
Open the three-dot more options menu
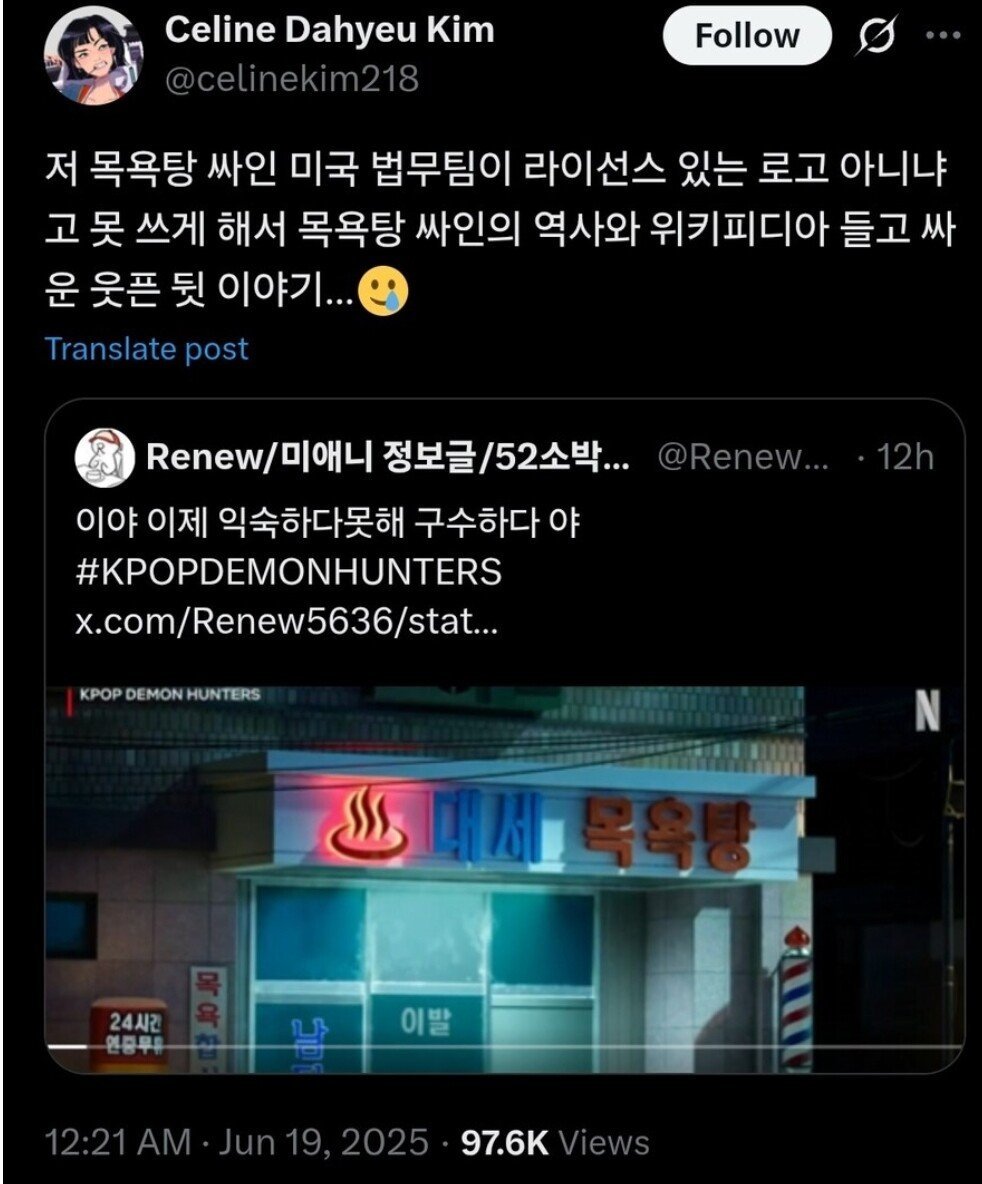coord(943,35)
